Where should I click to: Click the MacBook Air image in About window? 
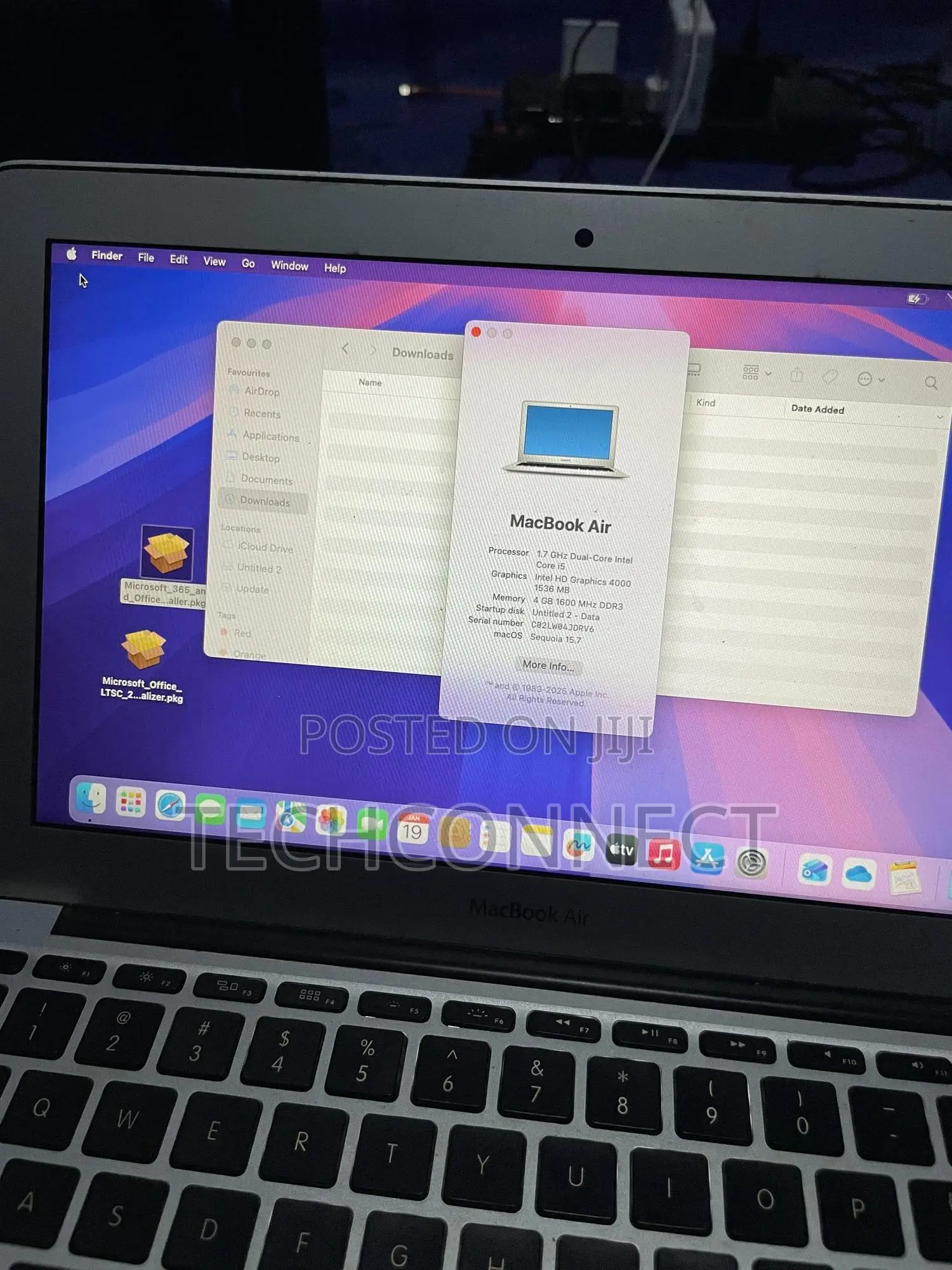(567, 439)
